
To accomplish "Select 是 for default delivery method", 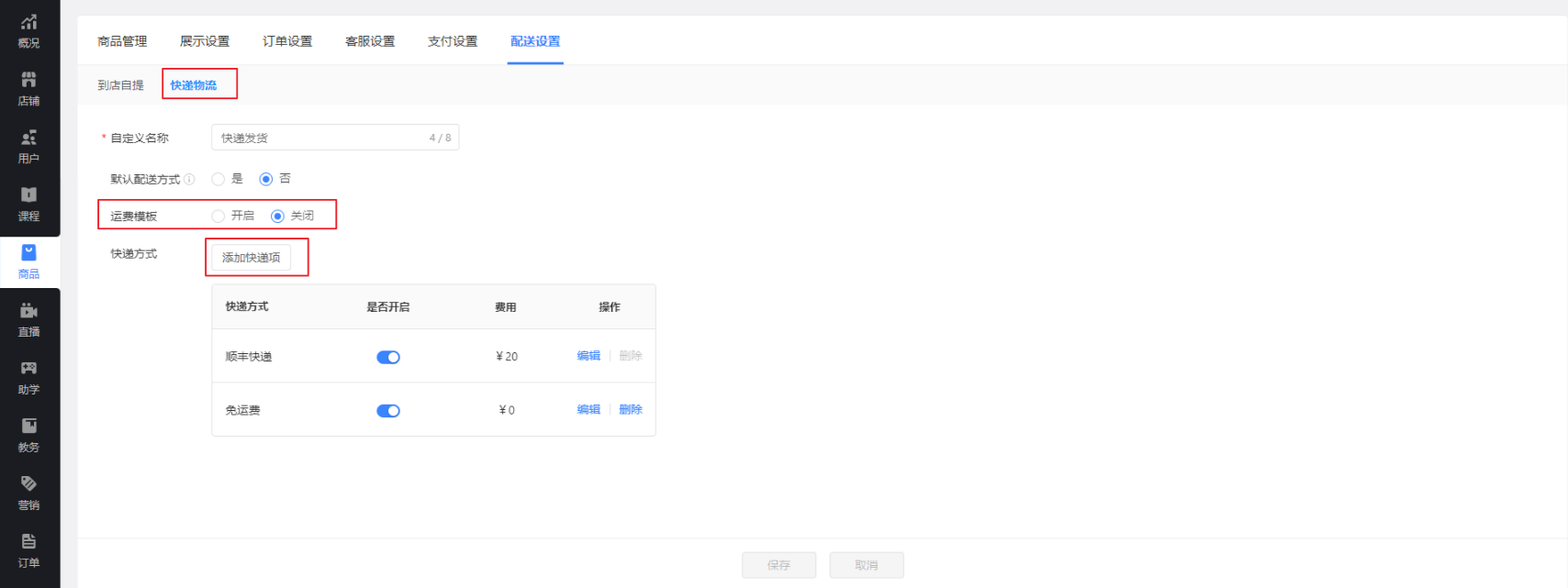I will coord(218,179).
